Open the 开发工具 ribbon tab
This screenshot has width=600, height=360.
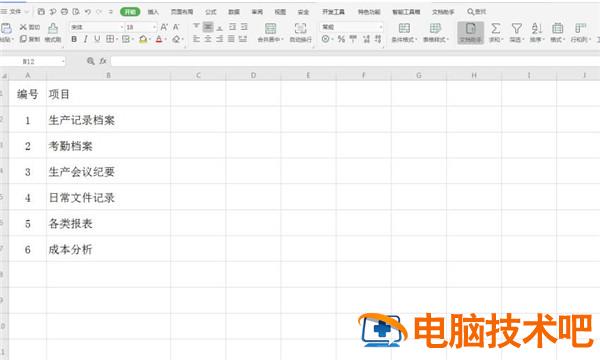333,12
